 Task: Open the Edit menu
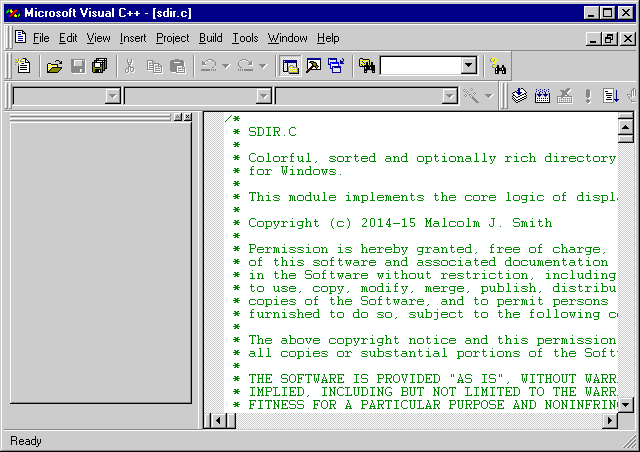[68, 38]
